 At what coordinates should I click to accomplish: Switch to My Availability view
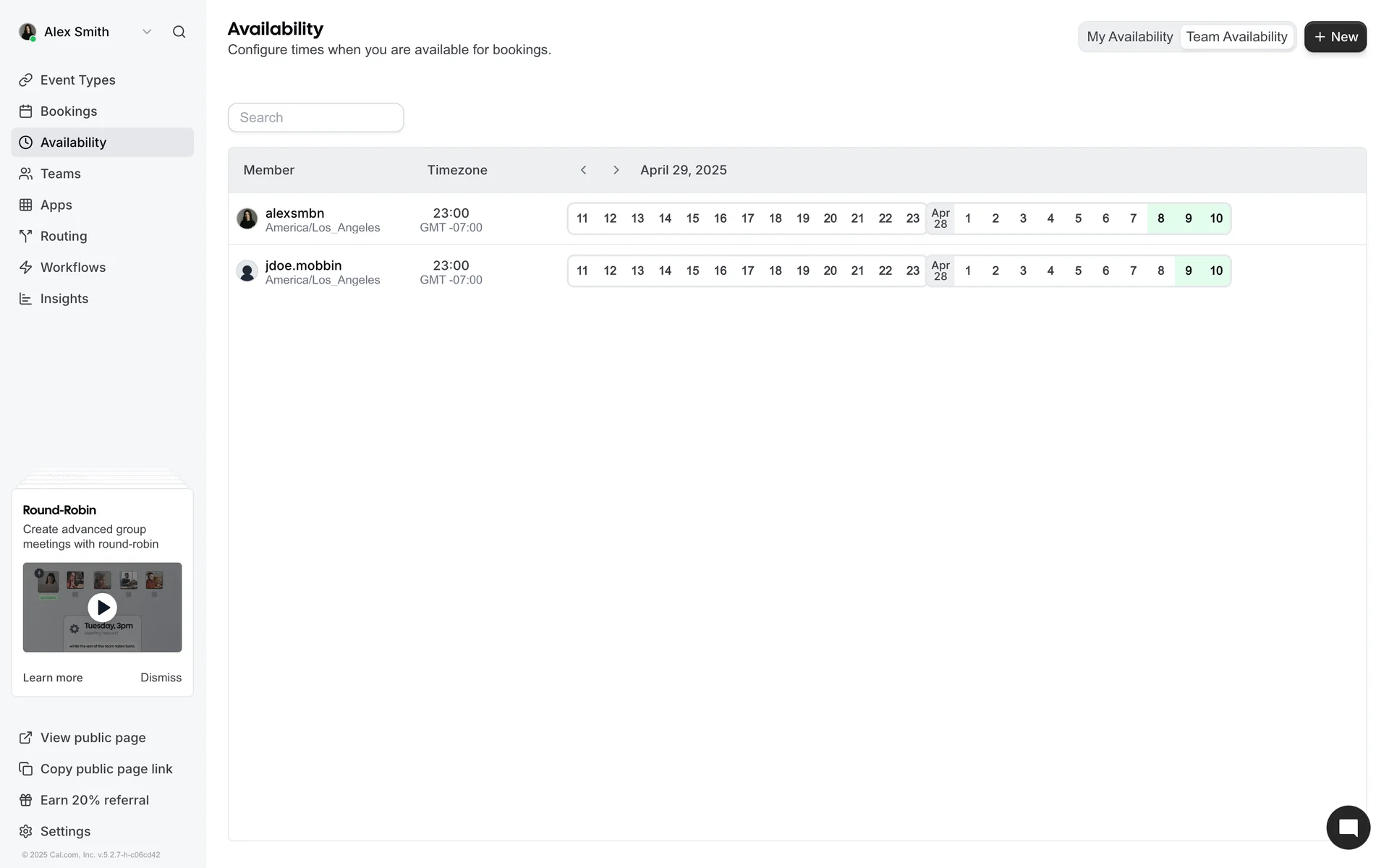click(x=1129, y=37)
